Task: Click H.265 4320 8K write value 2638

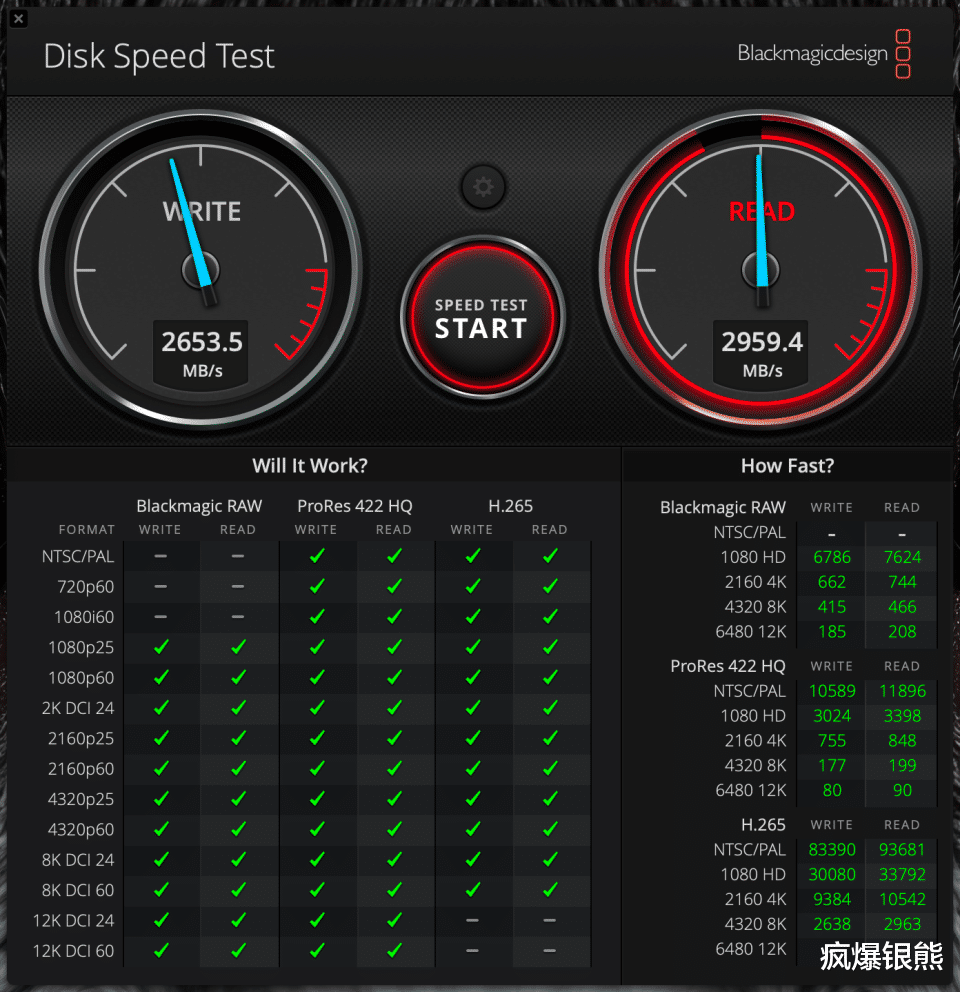Action: tap(832, 924)
